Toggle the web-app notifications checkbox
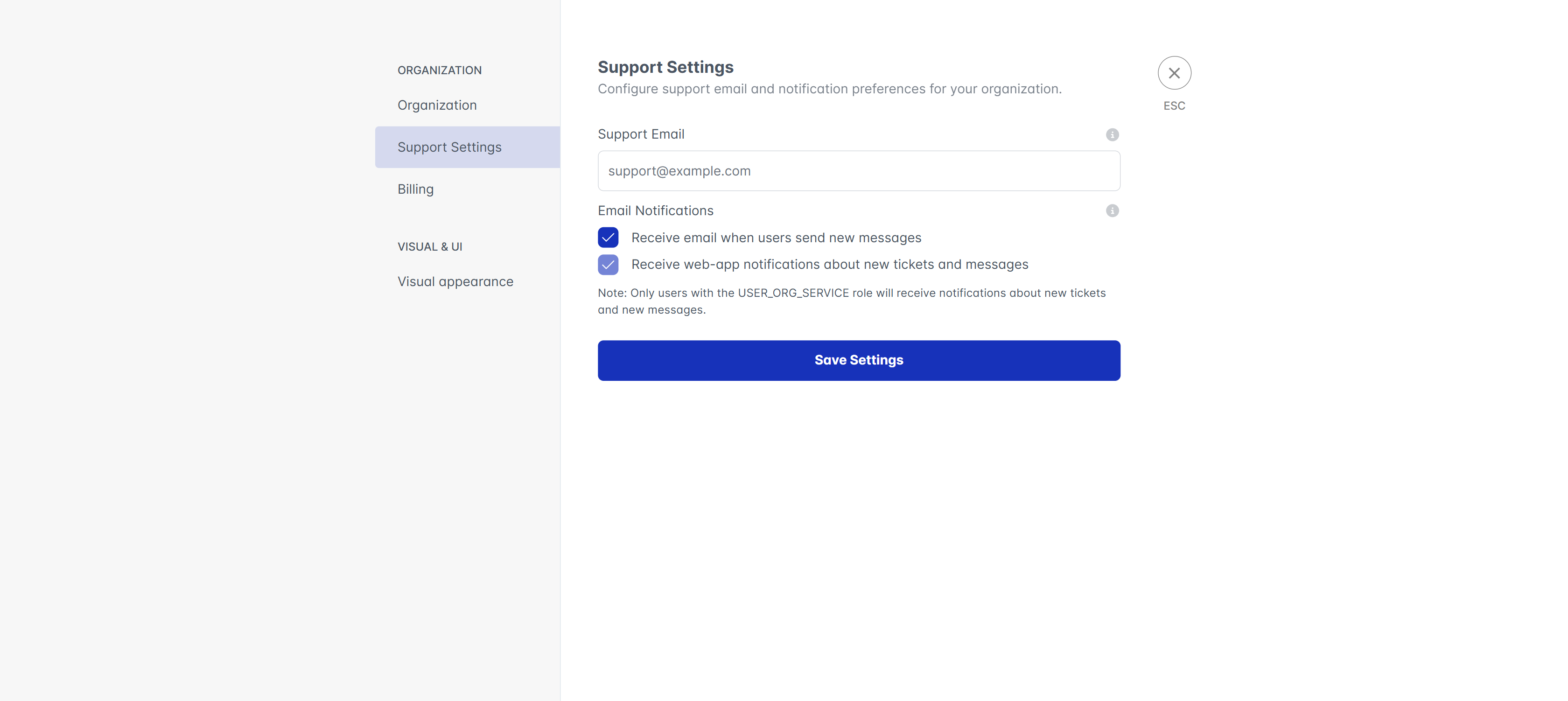 click(608, 265)
